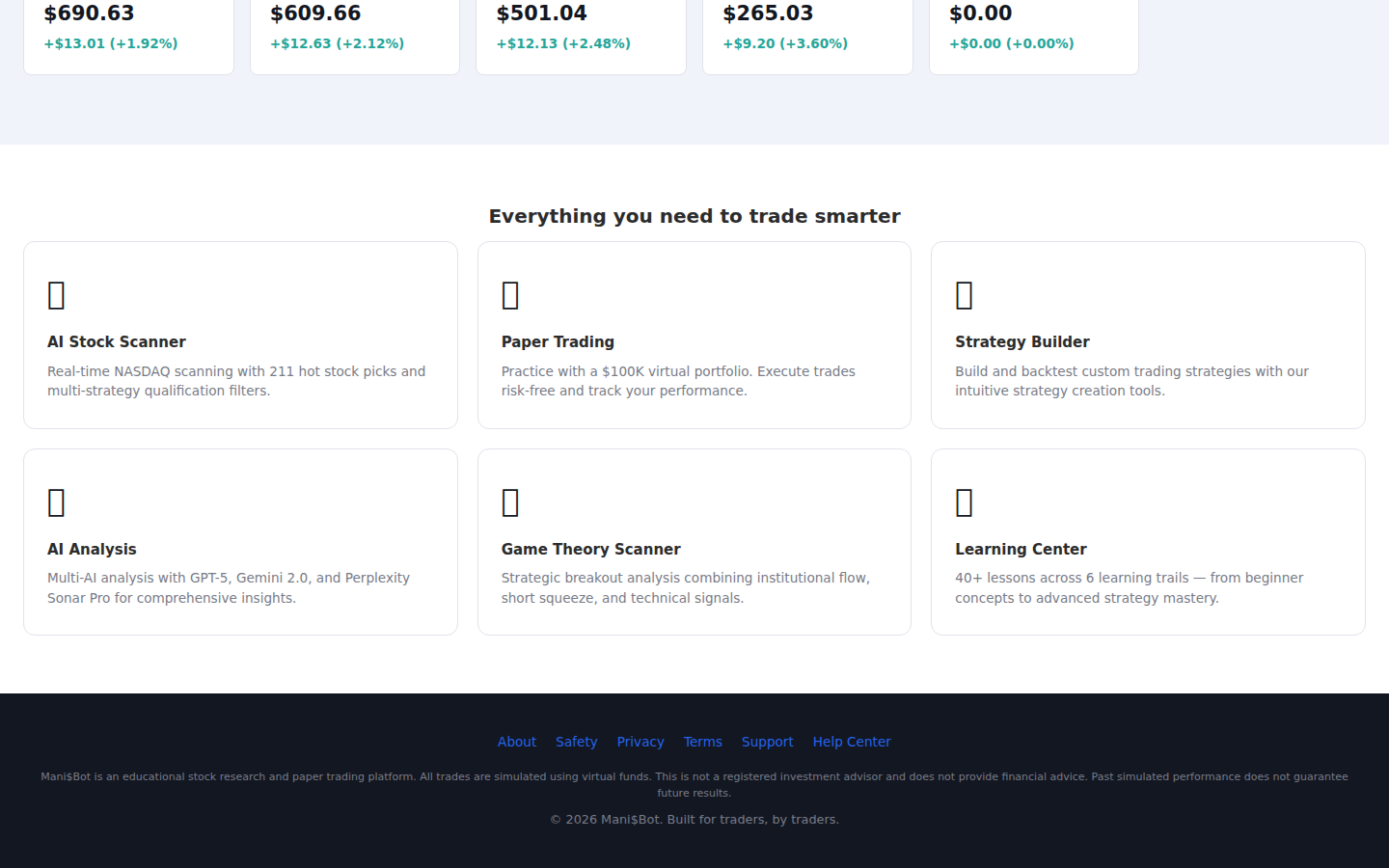Select the $690.63 portfolio stat card
The width and height of the screenshot is (1389, 868).
point(128,29)
